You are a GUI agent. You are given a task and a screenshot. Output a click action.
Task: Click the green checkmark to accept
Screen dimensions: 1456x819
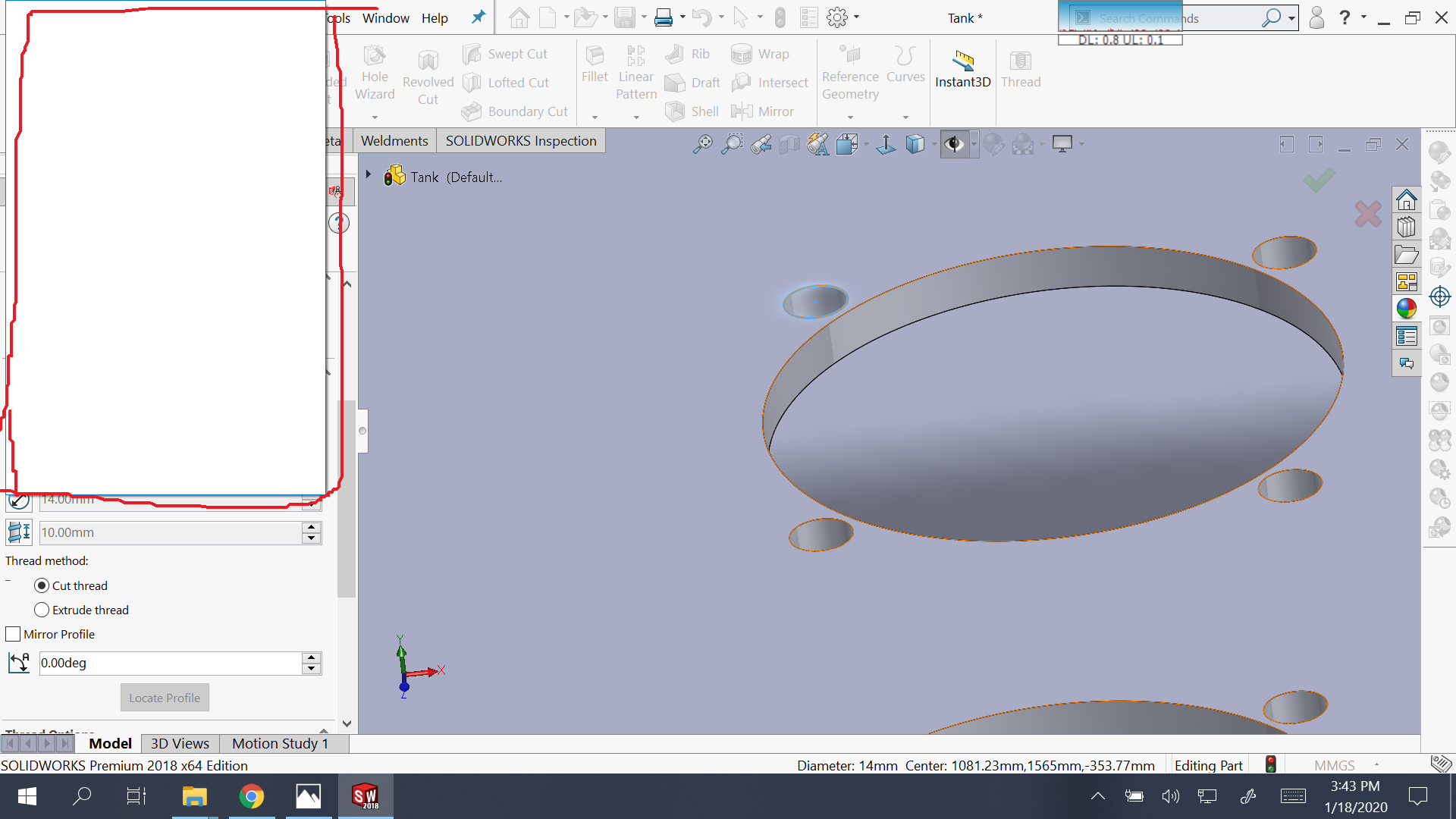[1319, 180]
